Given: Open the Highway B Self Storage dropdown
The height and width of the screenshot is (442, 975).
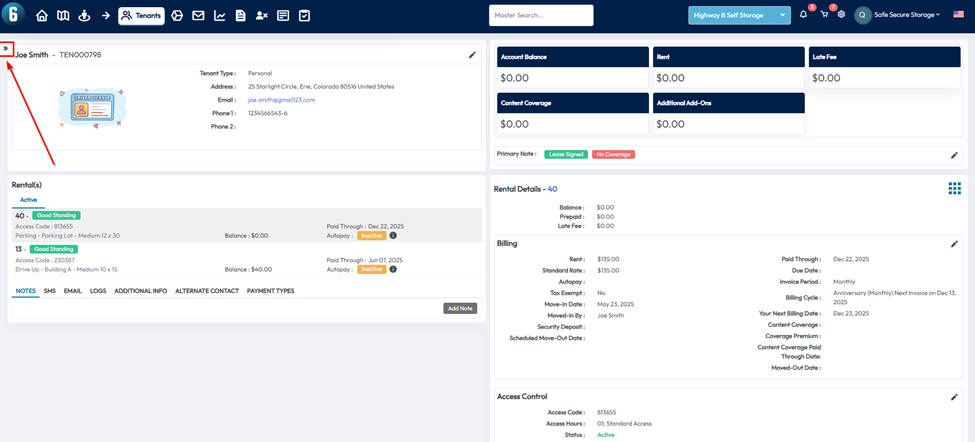Looking at the screenshot, I should point(738,15).
